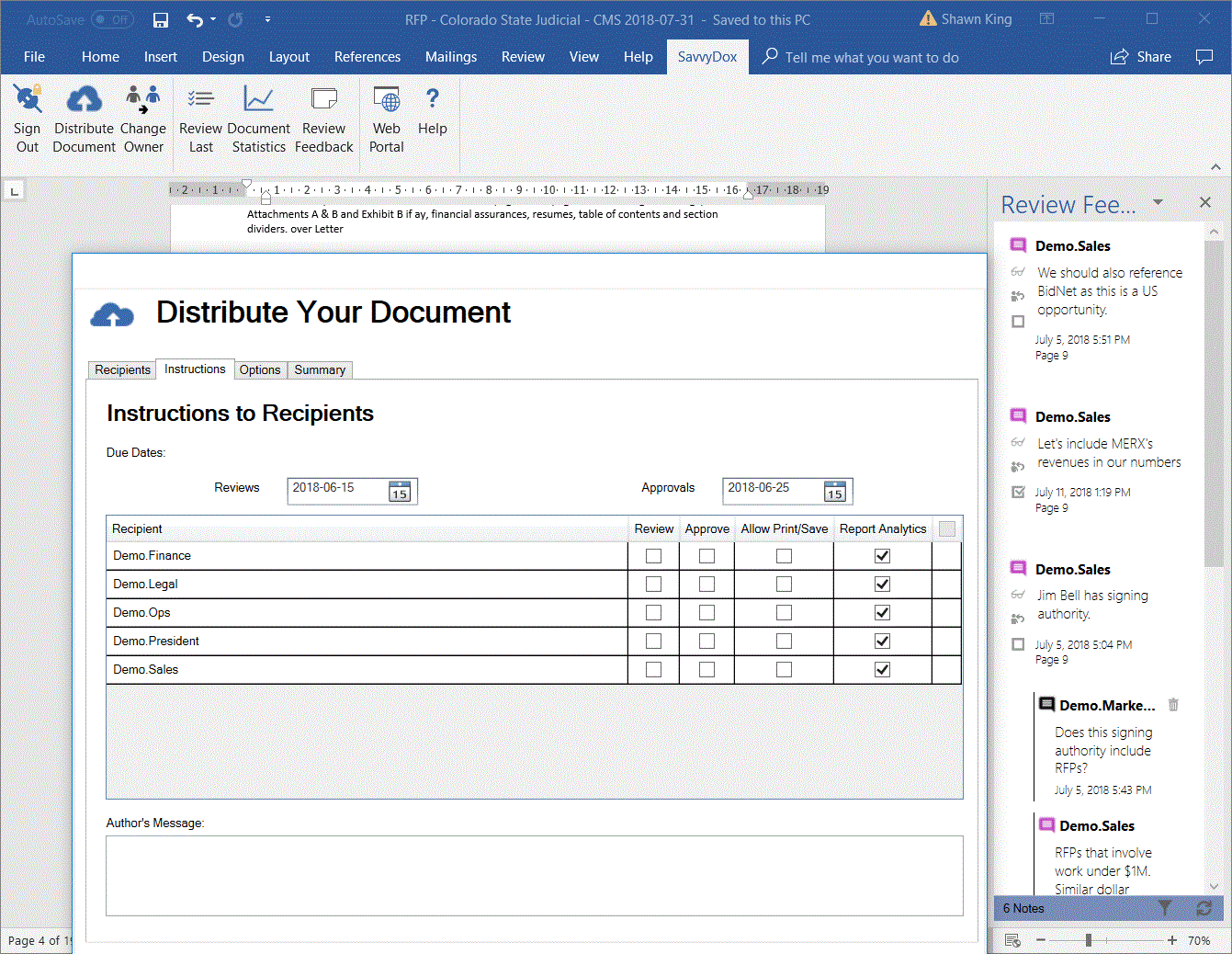Click the zoom slider handle
The image size is (1232, 954).
(1089, 940)
